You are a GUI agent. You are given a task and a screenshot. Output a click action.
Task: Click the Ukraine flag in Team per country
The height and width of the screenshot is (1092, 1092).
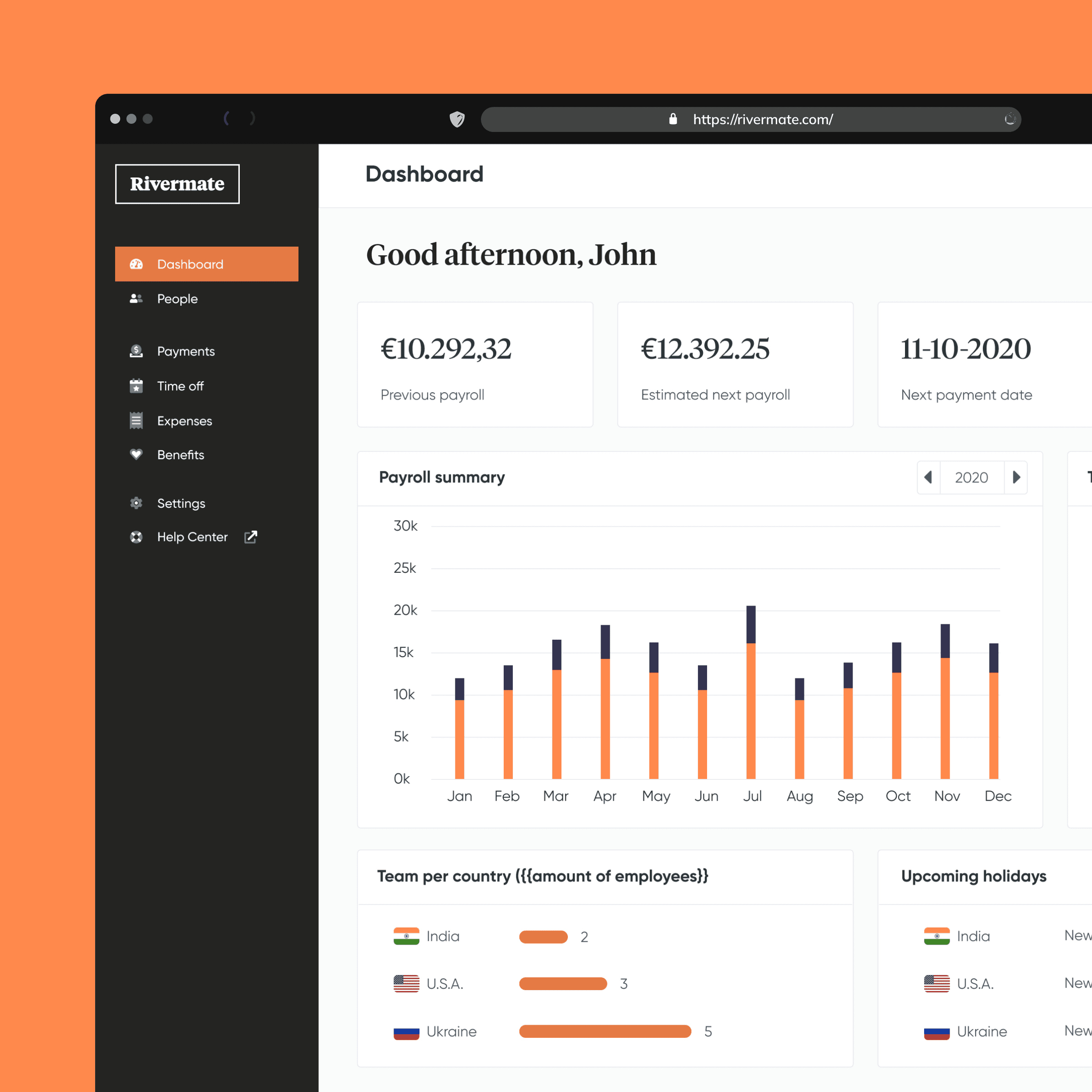pos(406,1031)
